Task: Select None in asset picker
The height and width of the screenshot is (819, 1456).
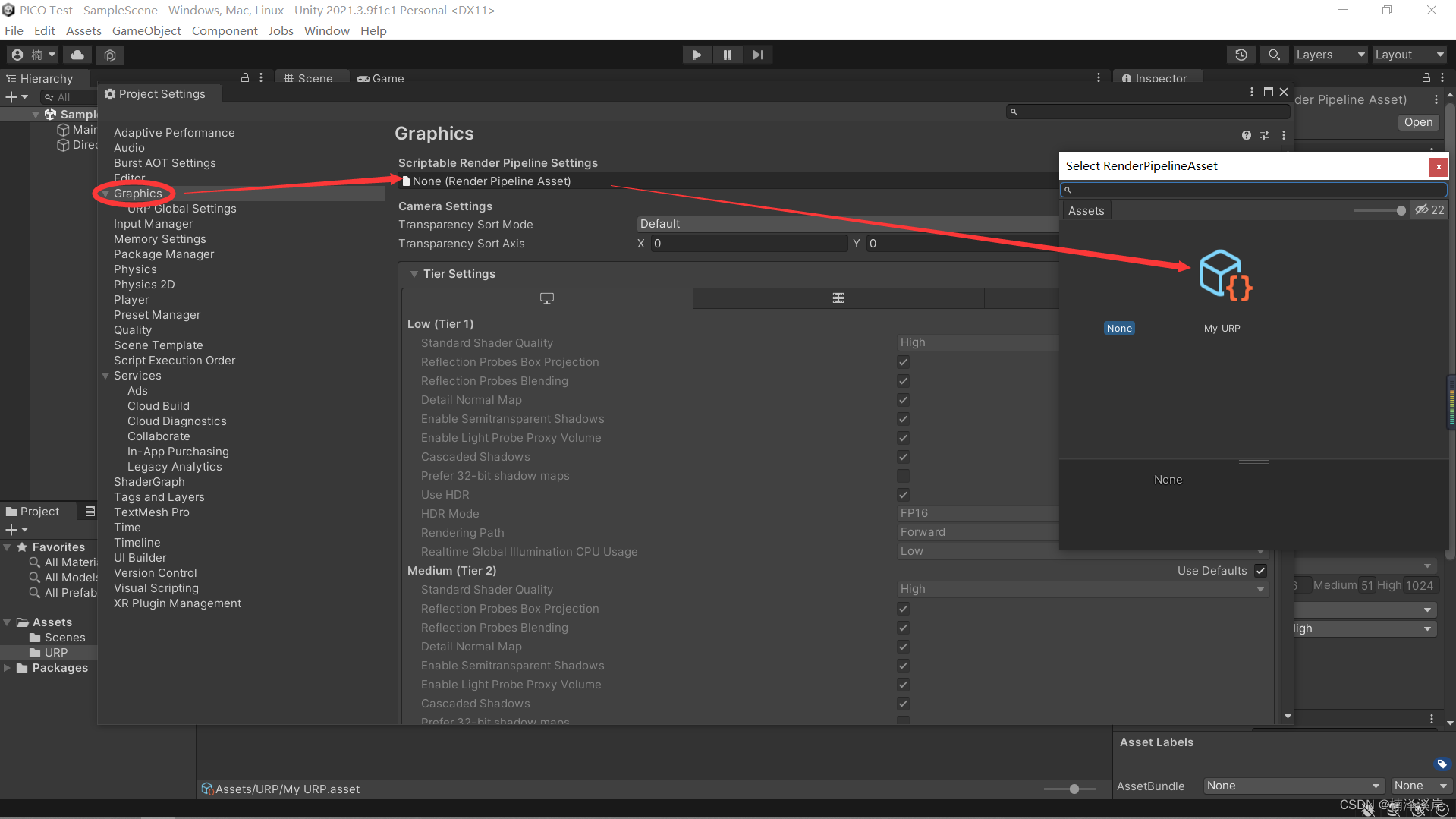Action: pos(1119,329)
